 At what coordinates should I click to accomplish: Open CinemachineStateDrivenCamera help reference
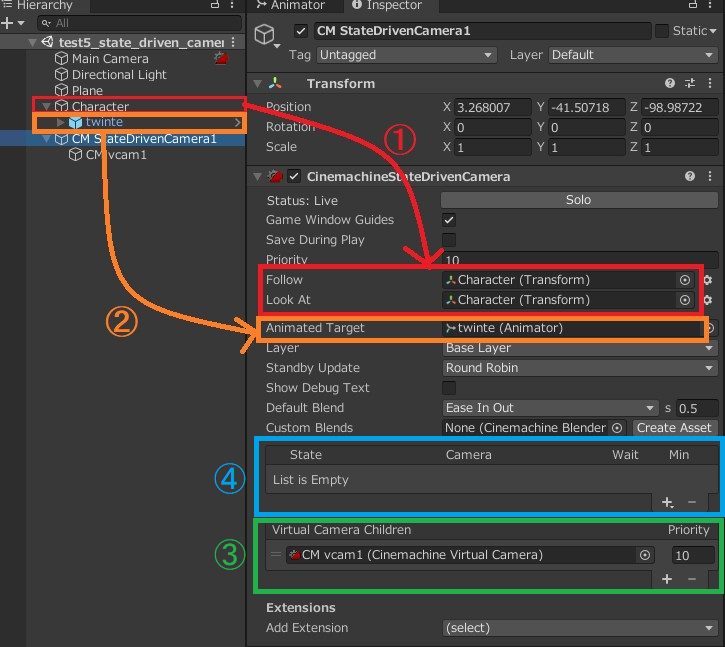(690, 176)
